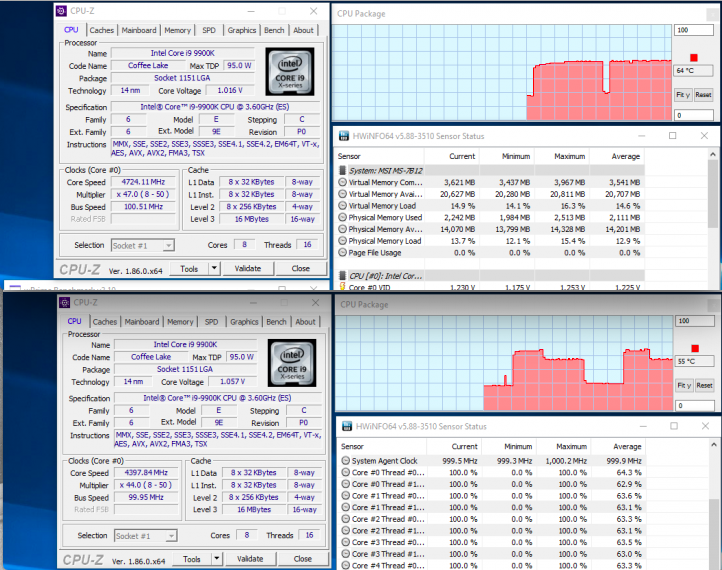The width and height of the screenshot is (722, 570).
Task: Click Reset button in top CPU Package graph
Action: (703, 95)
